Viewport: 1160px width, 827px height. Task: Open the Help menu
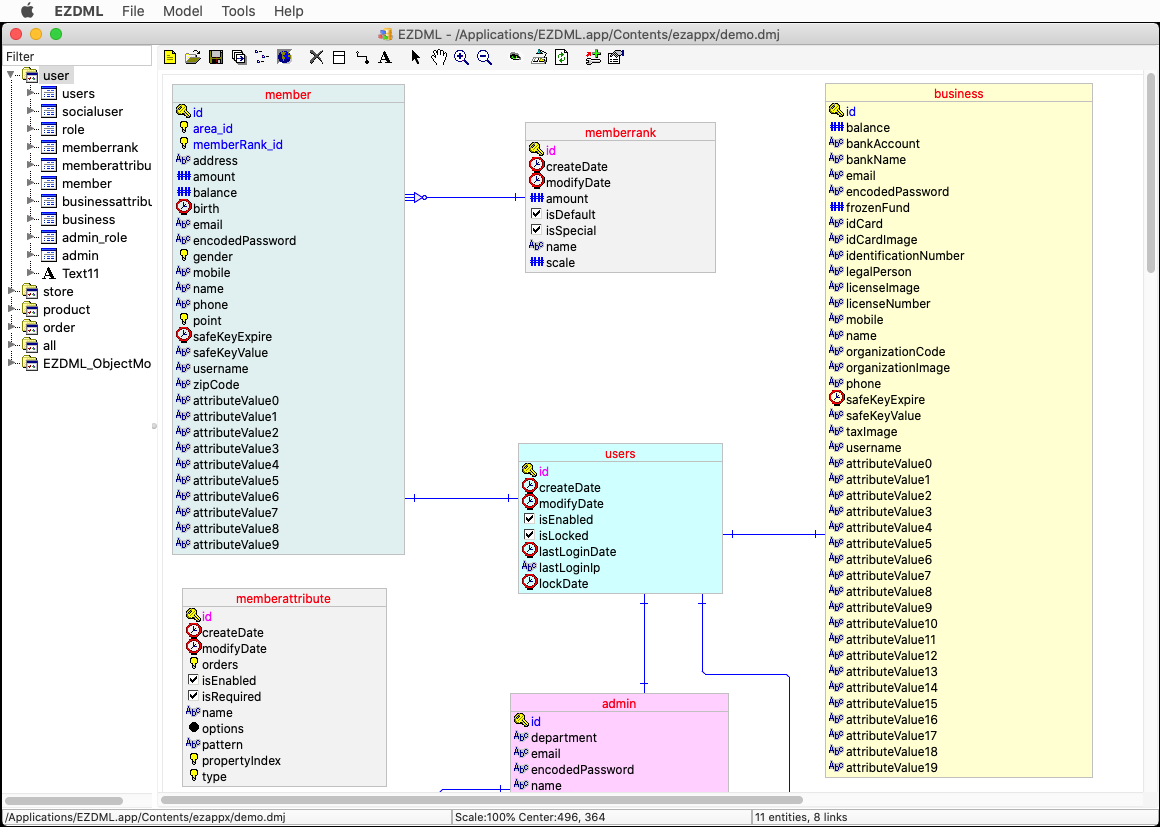pos(289,11)
